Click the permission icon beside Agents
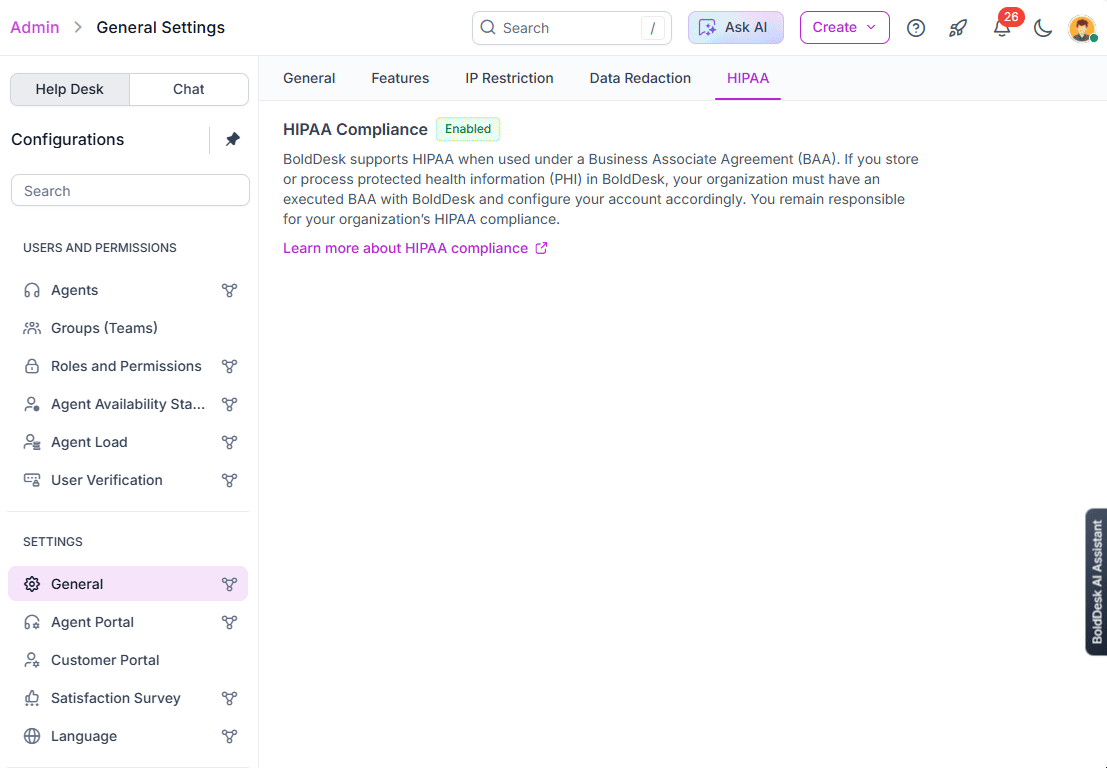 point(229,290)
